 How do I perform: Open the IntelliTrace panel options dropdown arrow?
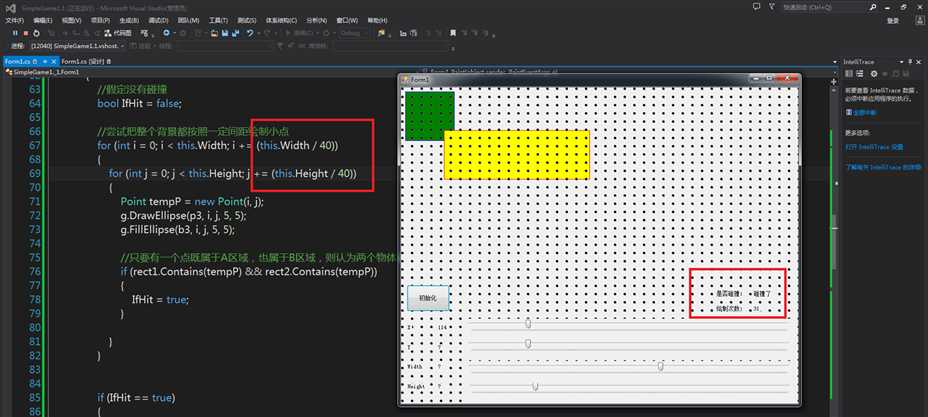902,62
